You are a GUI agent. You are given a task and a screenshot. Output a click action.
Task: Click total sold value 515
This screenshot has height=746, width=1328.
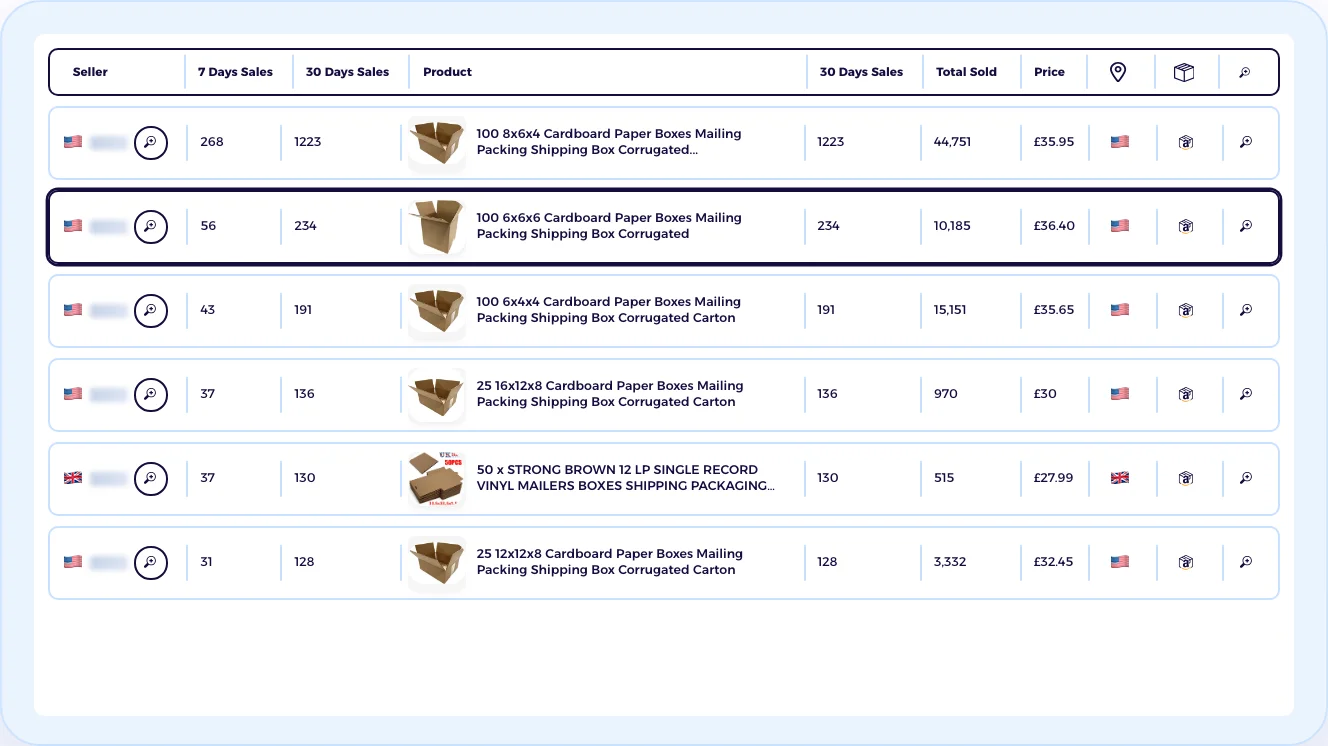pos(944,478)
